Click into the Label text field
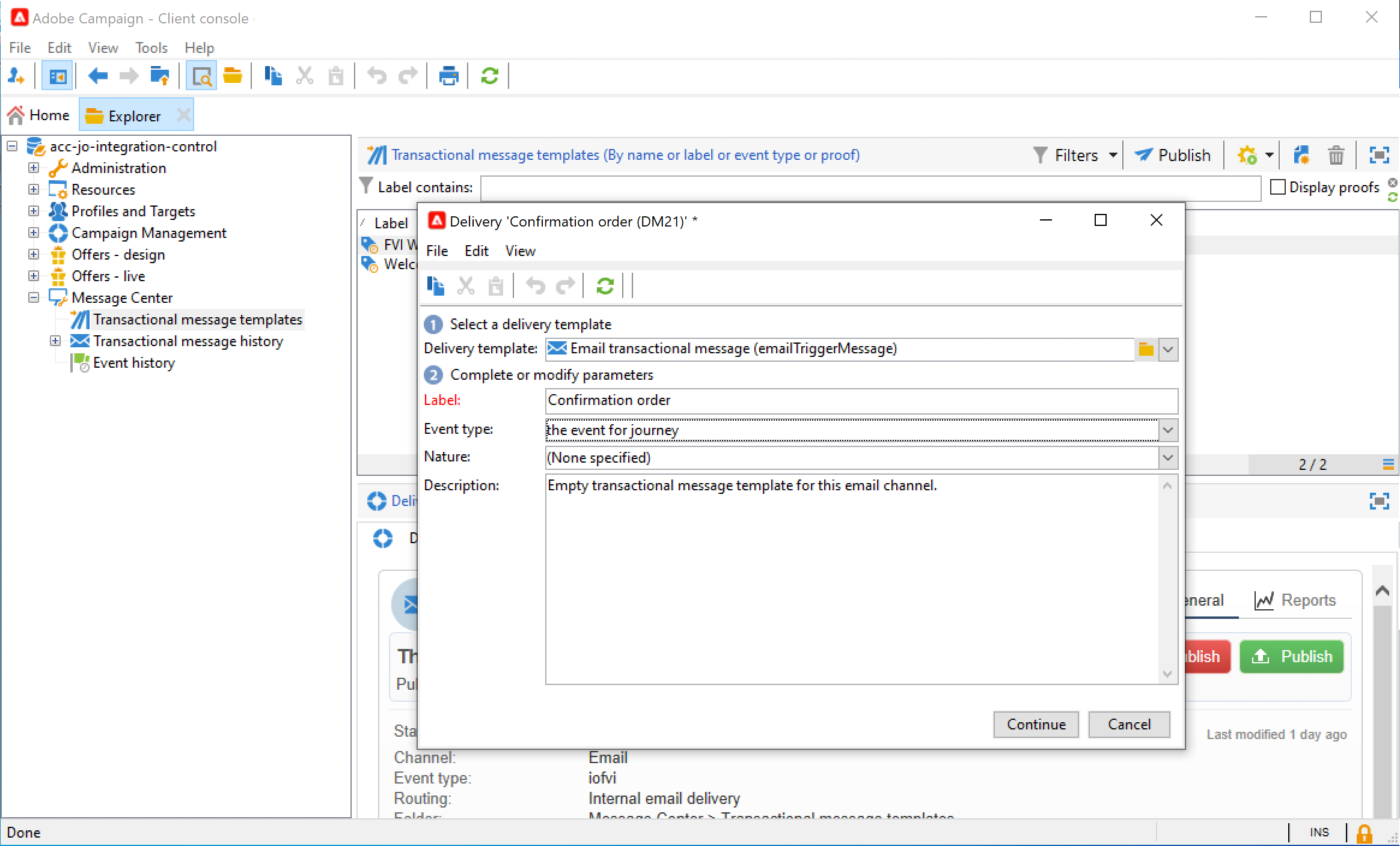The image size is (1400, 846). click(861, 401)
